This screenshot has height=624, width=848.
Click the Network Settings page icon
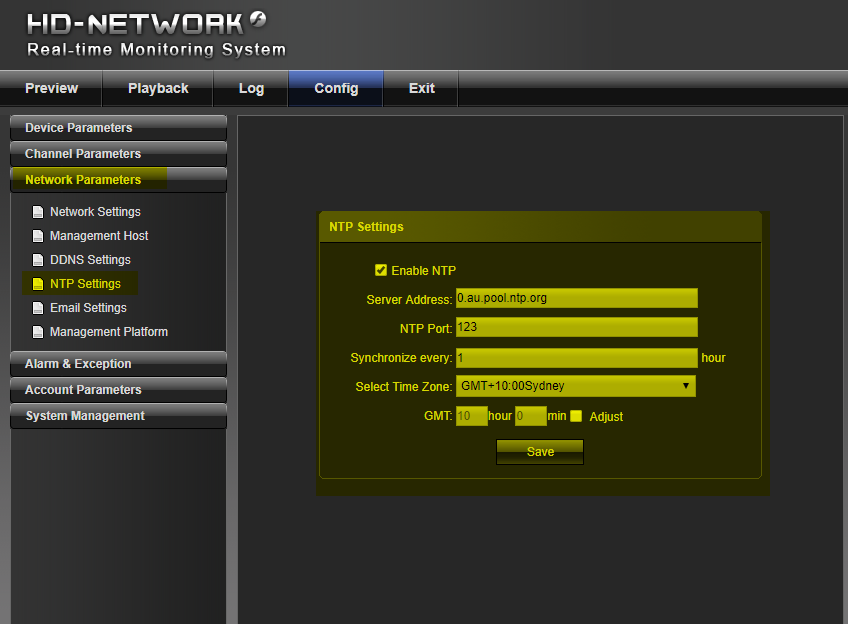[38, 212]
